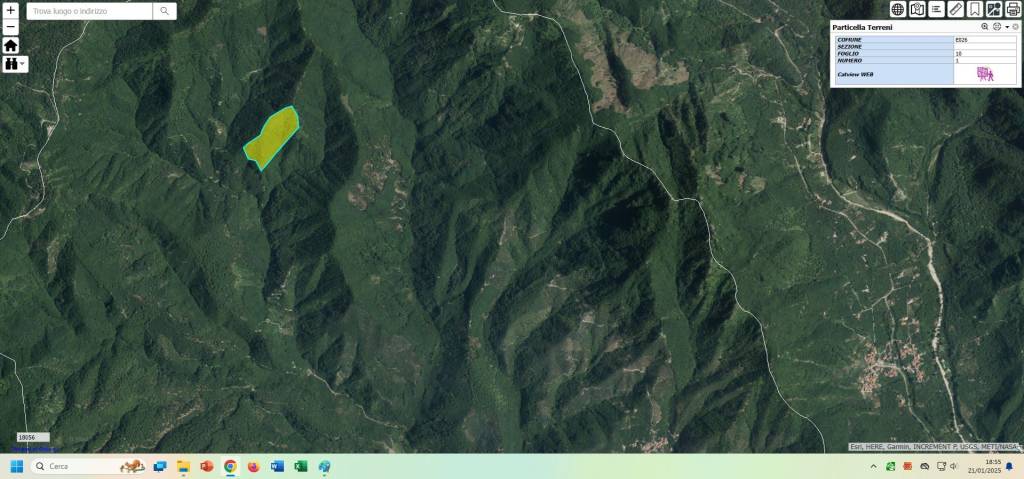Open the binoculars search dropdown
Viewport: 1024px width, 479px height.
pyautogui.click(x=15, y=64)
